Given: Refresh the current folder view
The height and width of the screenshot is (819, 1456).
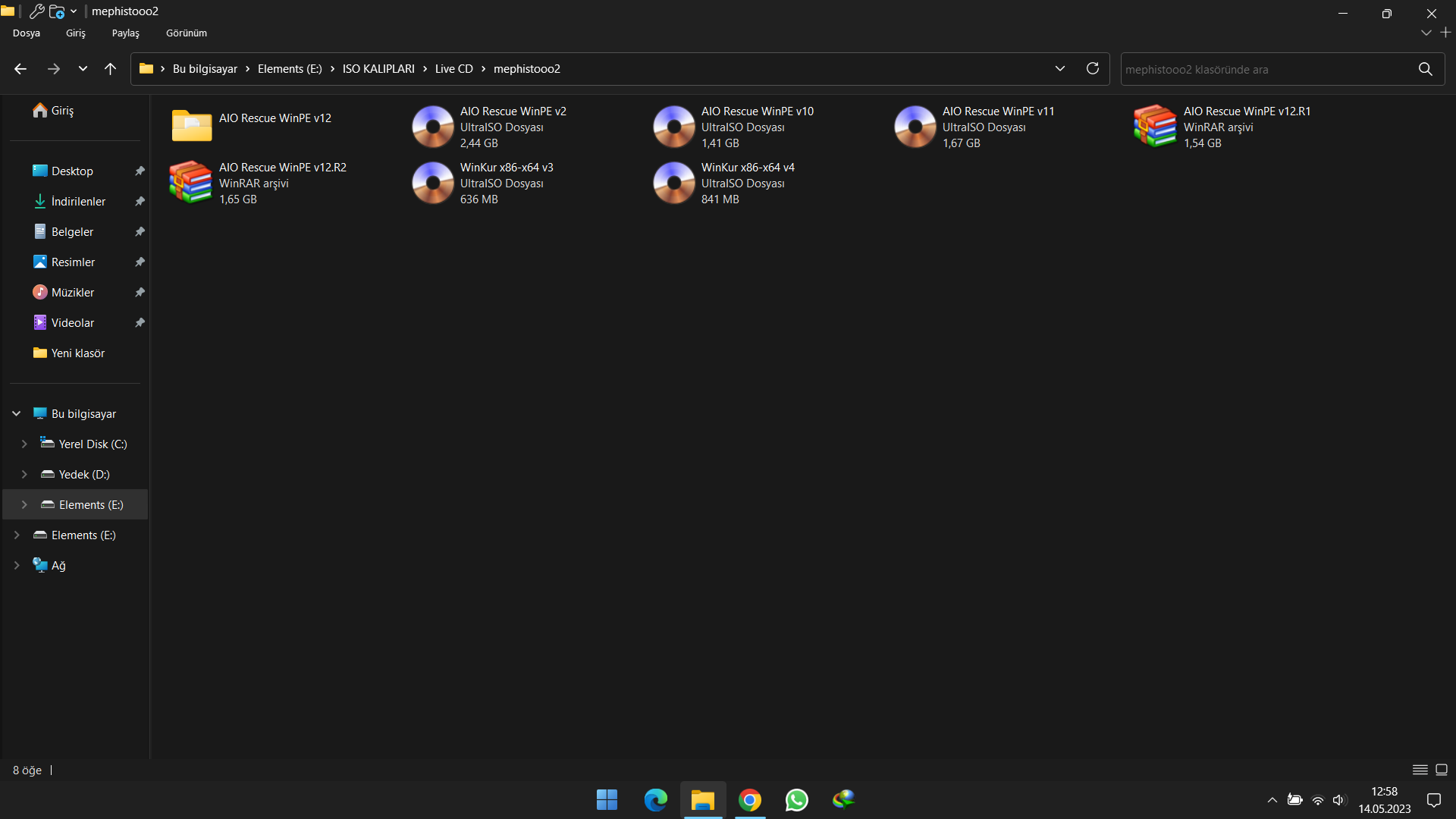Looking at the screenshot, I should point(1093,68).
